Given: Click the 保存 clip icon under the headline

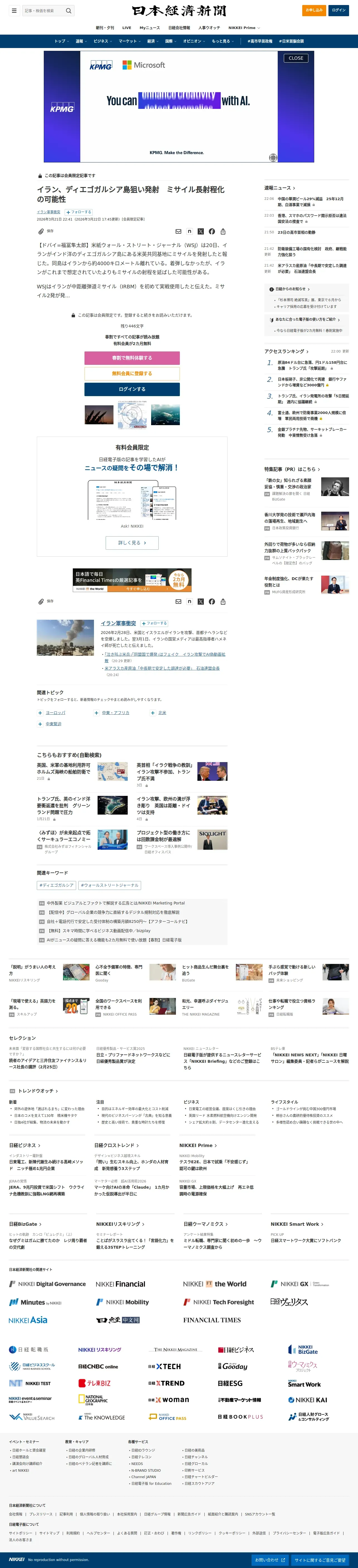Looking at the screenshot, I should 41,231.
